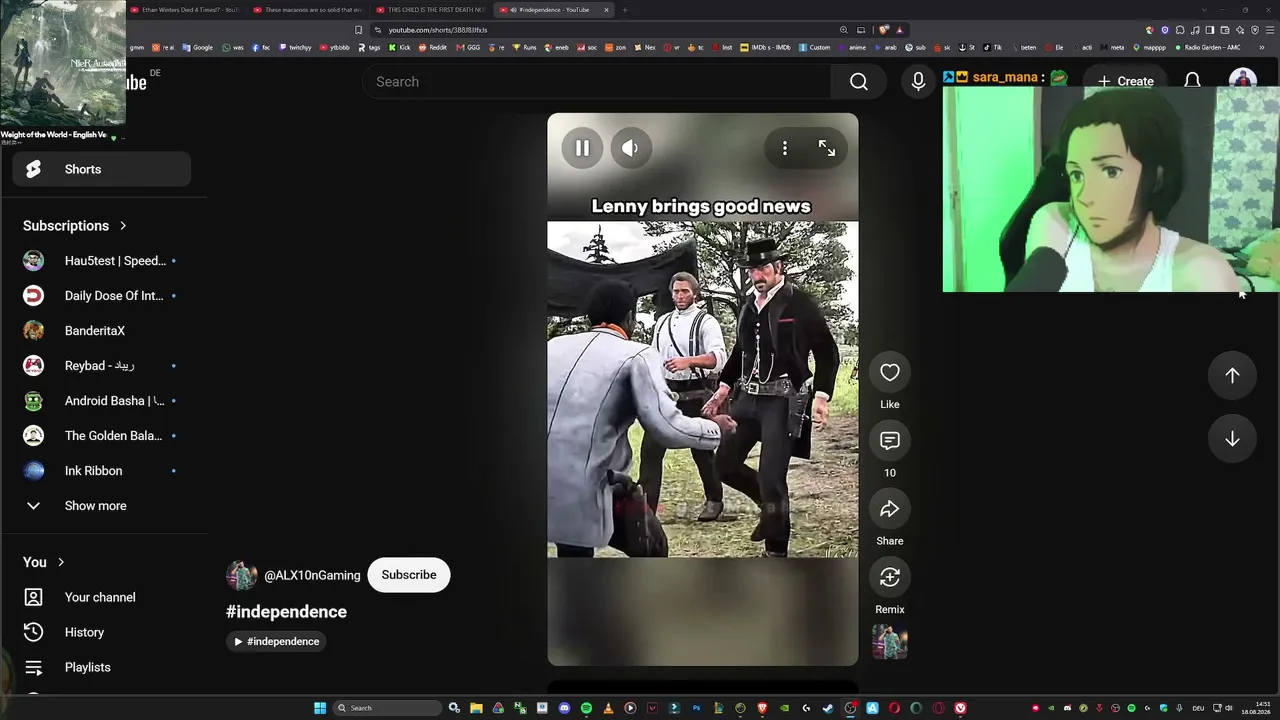Image resolution: width=1280 pixels, height=720 pixels.
Task: Switch to These macarons browser tab
Action: (x=308, y=10)
